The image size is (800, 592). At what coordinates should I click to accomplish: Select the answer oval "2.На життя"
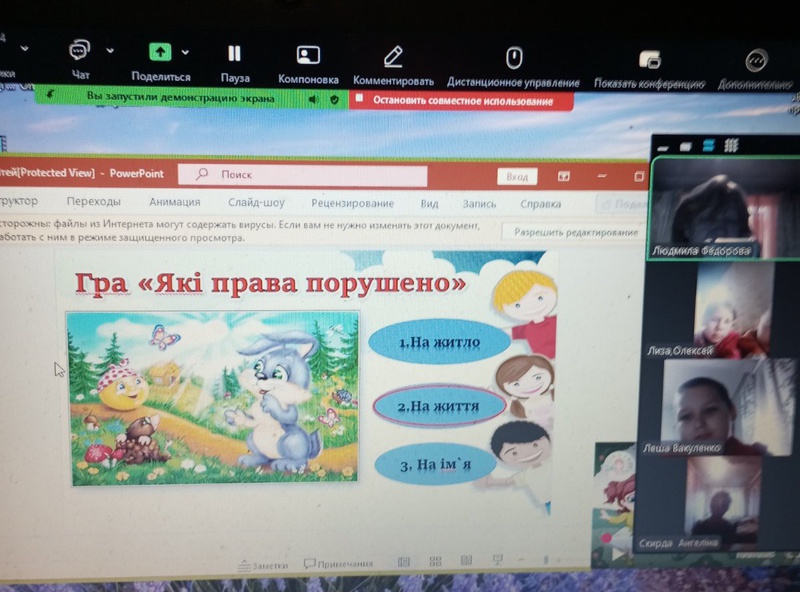(438, 407)
